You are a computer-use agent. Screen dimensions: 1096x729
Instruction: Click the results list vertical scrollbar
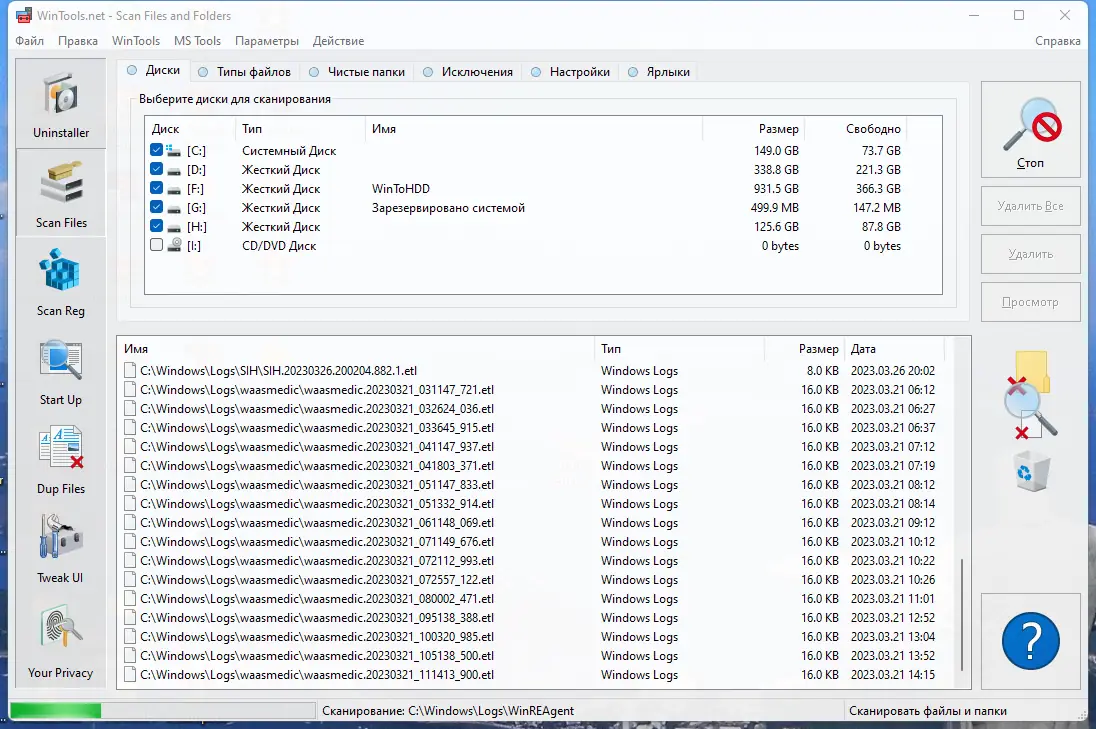pos(962,614)
